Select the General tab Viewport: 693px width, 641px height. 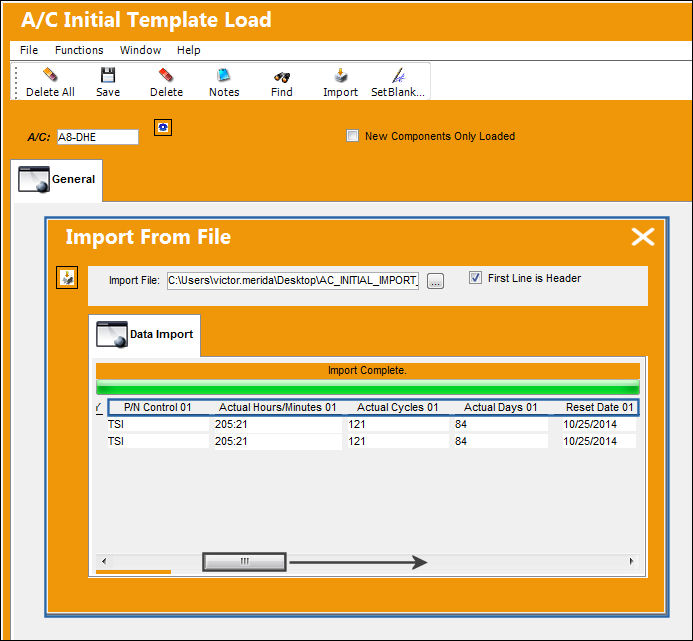(x=57, y=180)
